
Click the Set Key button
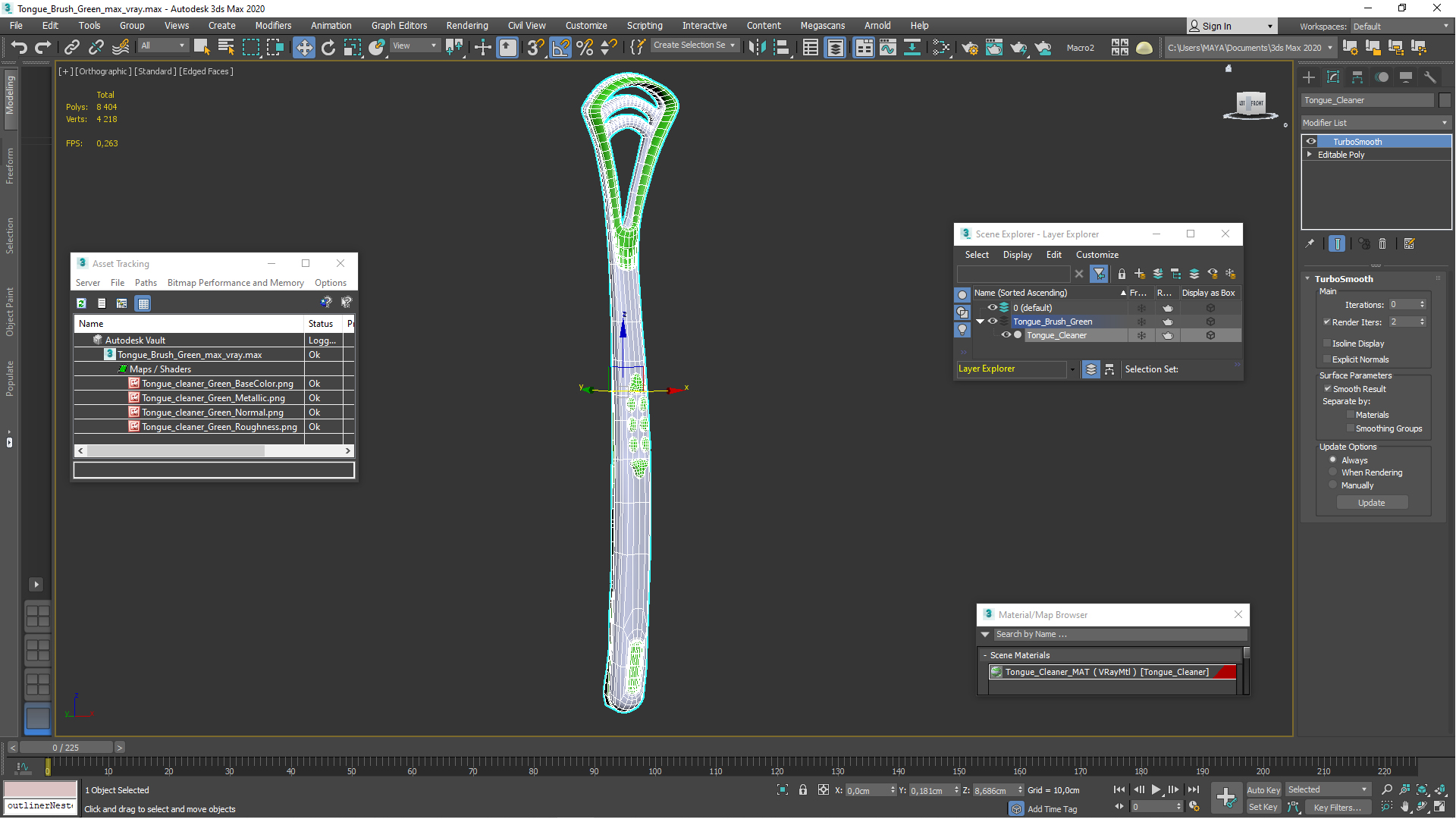[1263, 807]
